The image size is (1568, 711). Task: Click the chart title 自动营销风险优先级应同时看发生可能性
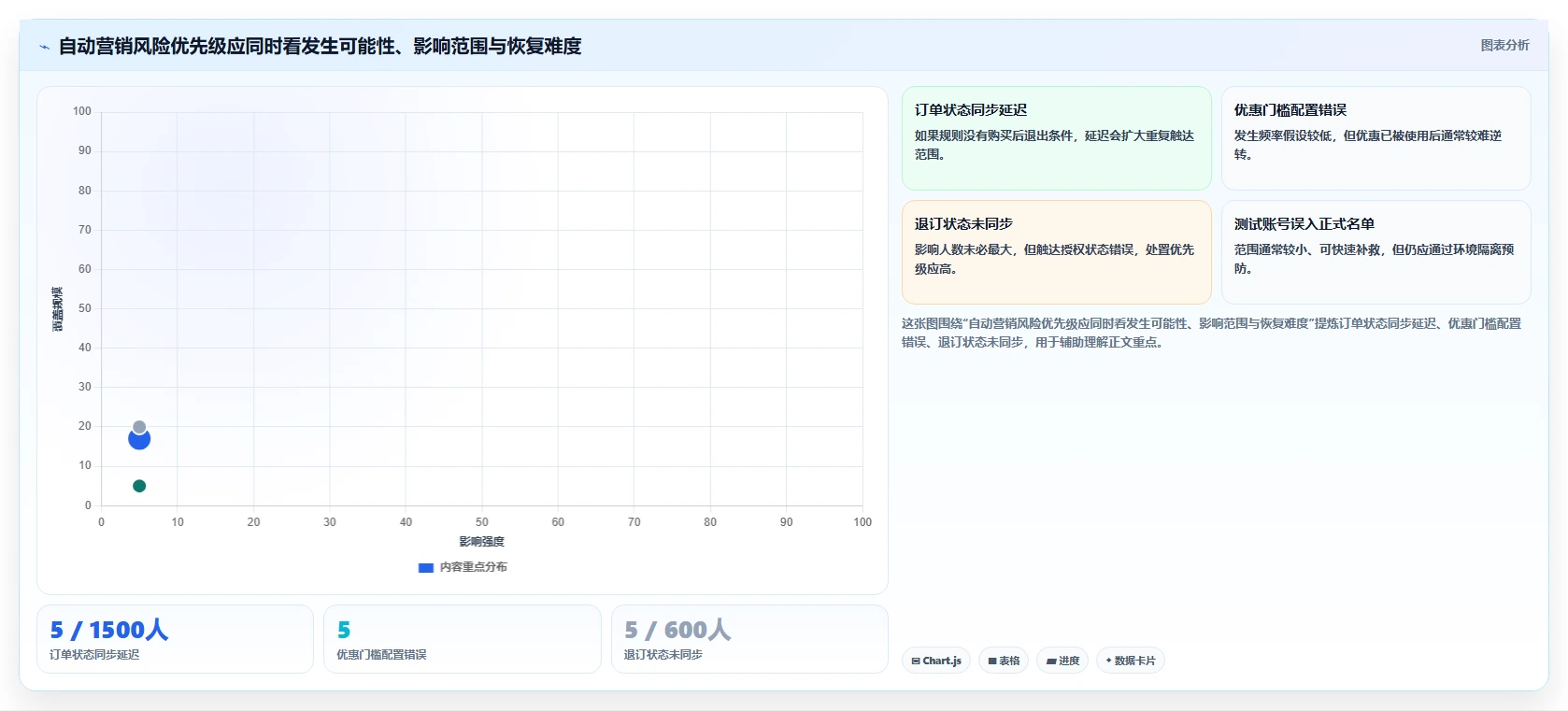(320, 46)
